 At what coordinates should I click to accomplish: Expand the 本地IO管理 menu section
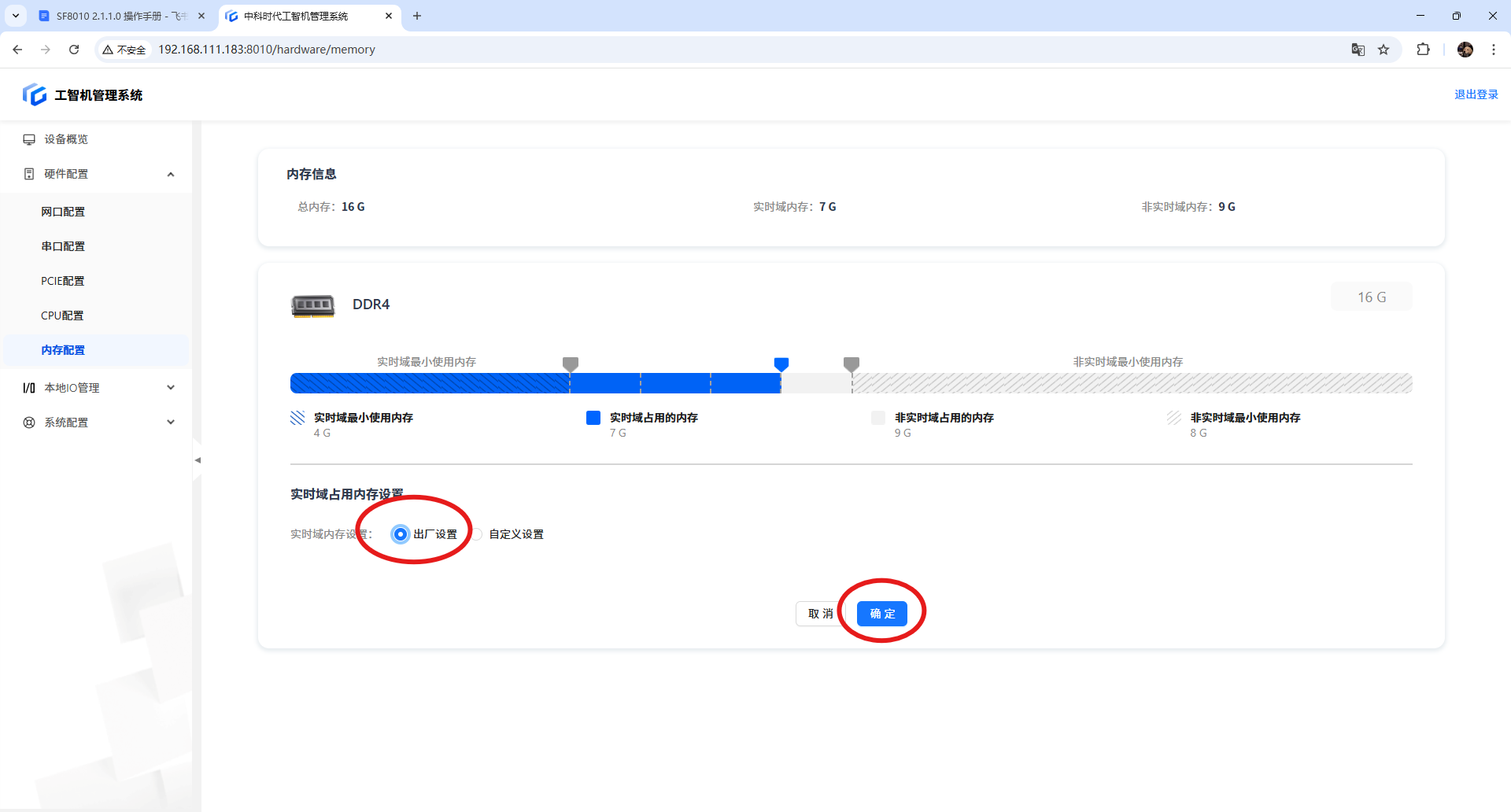click(x=171, y=388)
